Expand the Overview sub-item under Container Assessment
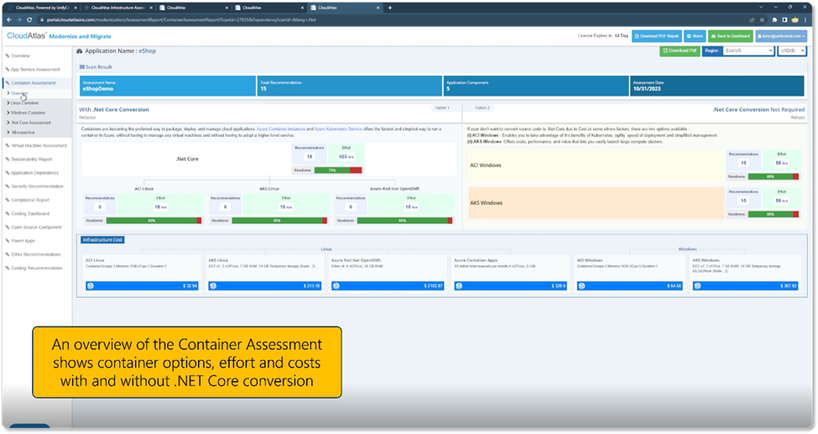Viewport: 818px width, 434px height. tap(18, 93)
